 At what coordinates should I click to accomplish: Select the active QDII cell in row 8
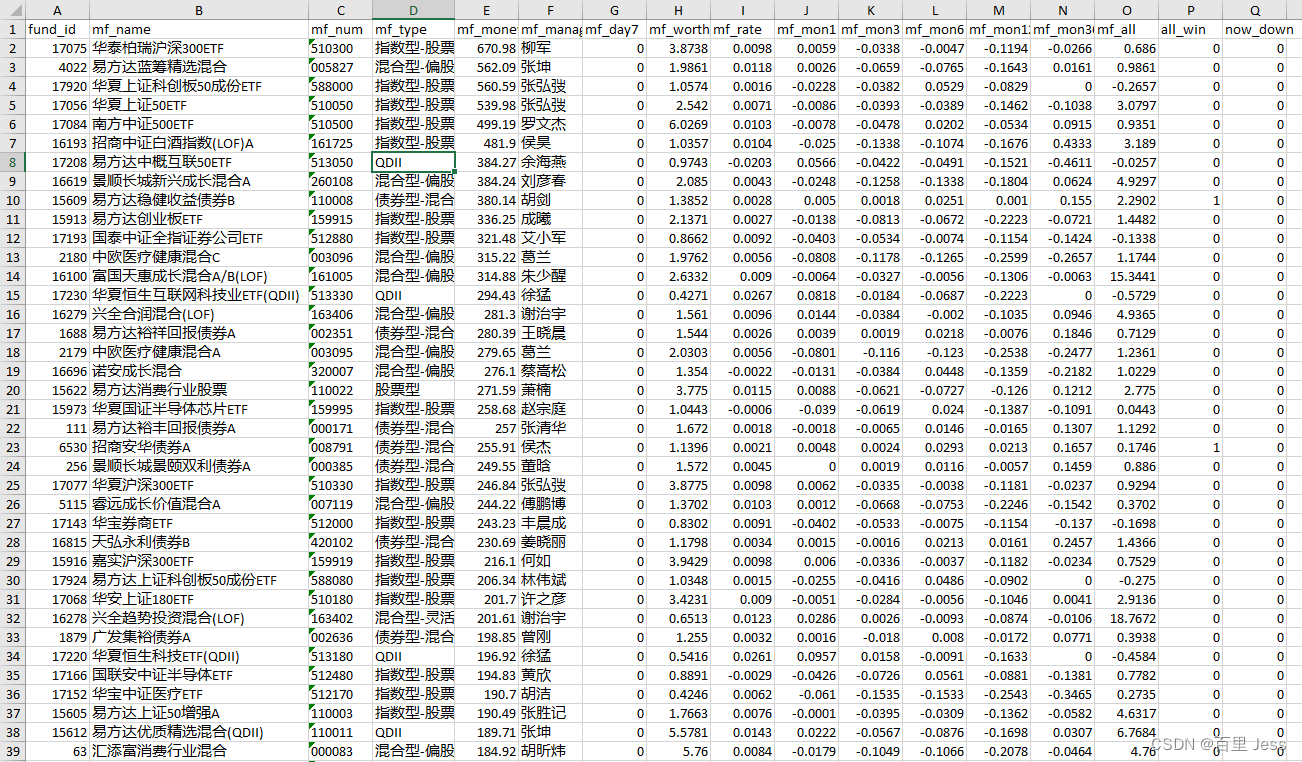[414, 162]
